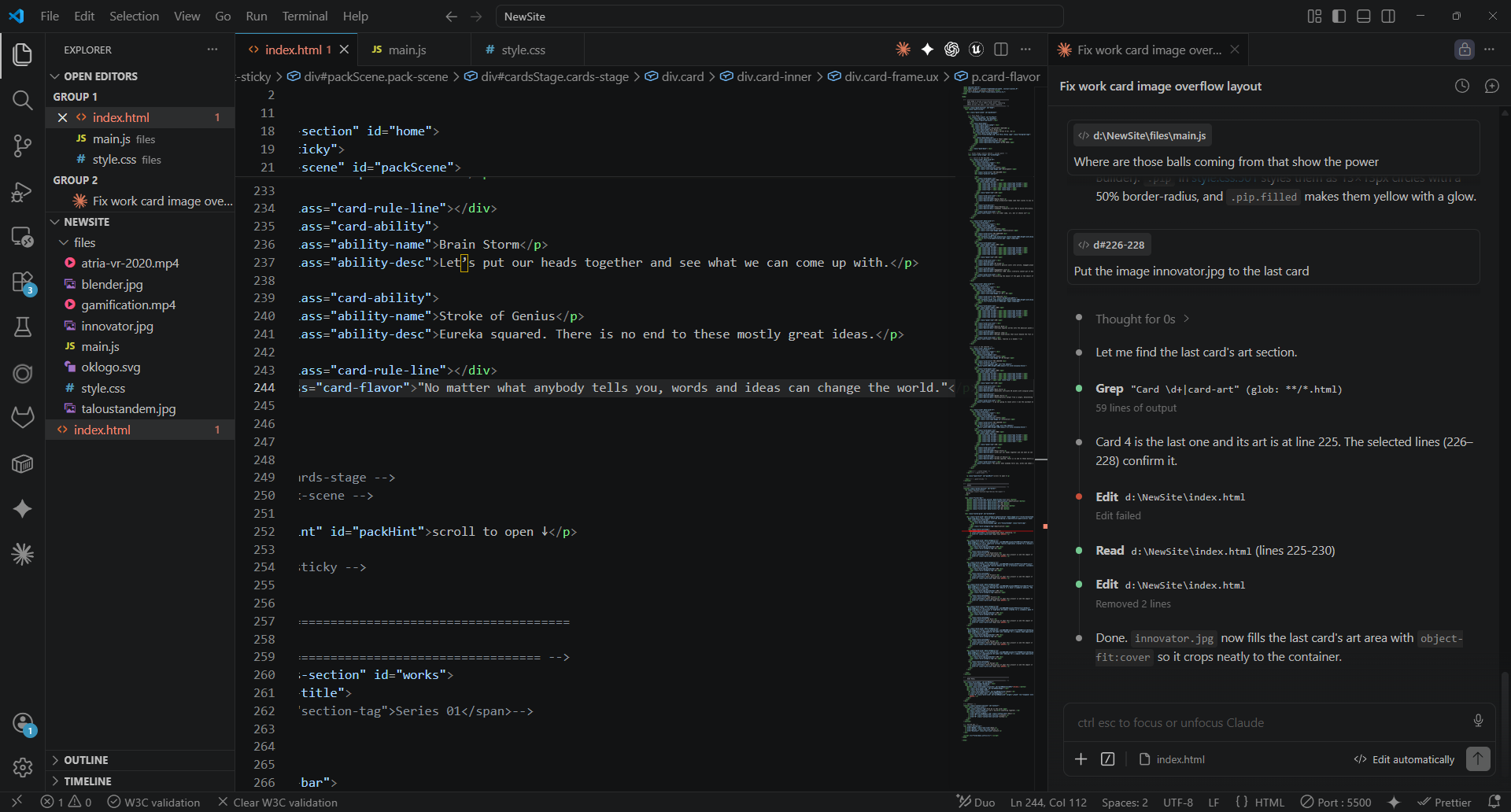Image resolution: width=1511 pixels, height=812 pixels.
Task: Open chat history clock icon
Action: 1462,86
